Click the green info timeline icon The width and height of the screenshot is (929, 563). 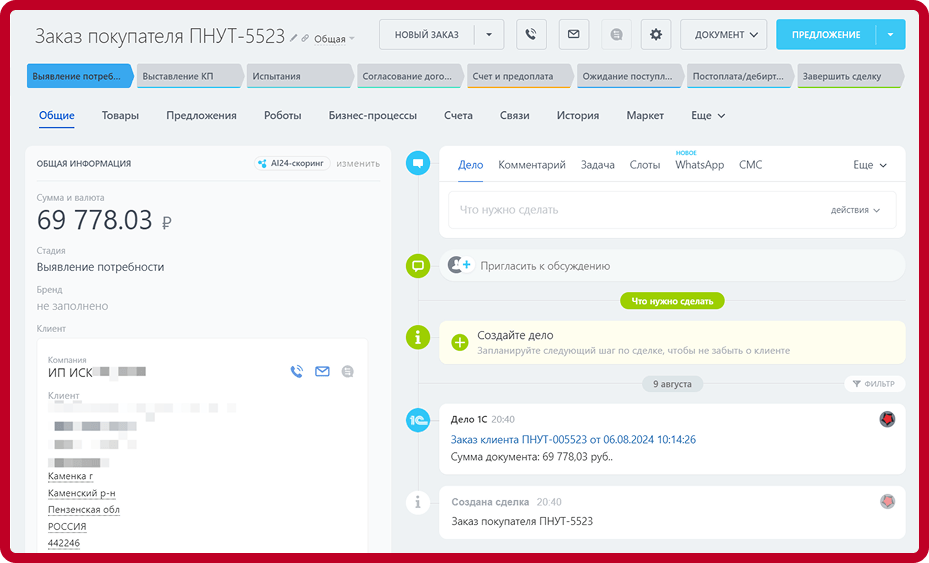coord(418,337)
